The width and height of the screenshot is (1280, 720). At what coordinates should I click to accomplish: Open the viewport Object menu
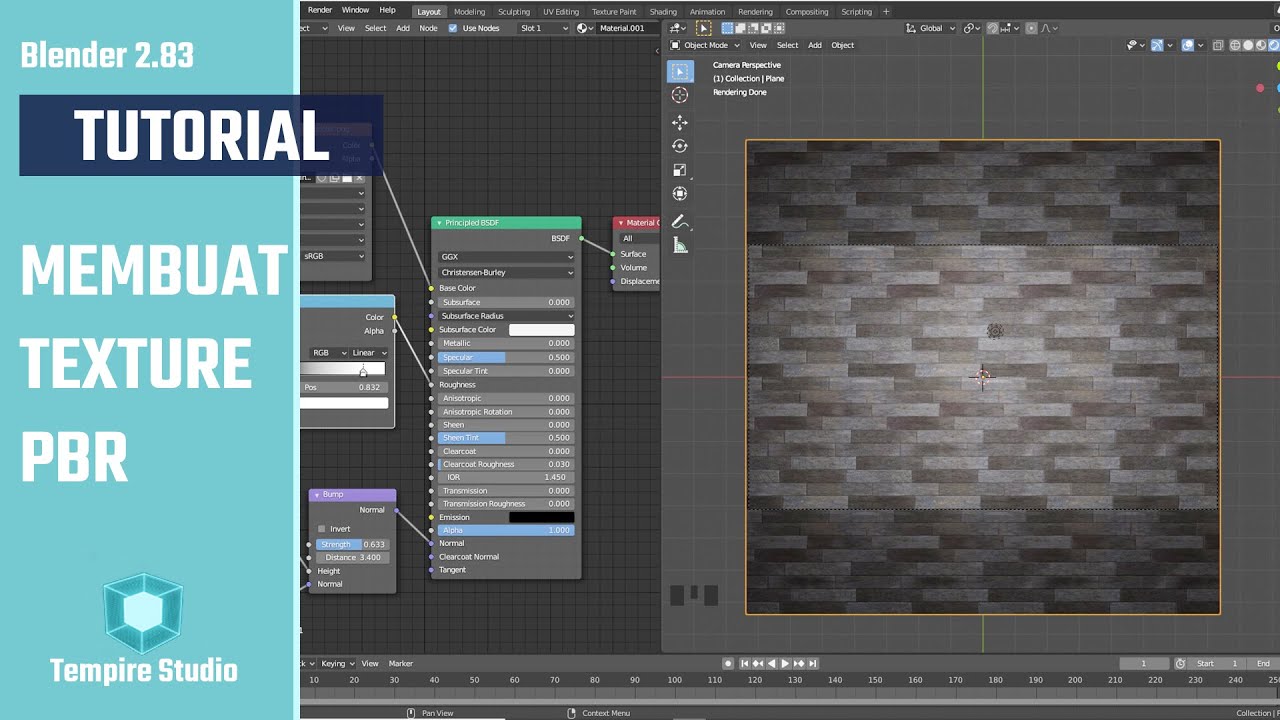pyautogui.click(x=843, y=45)
